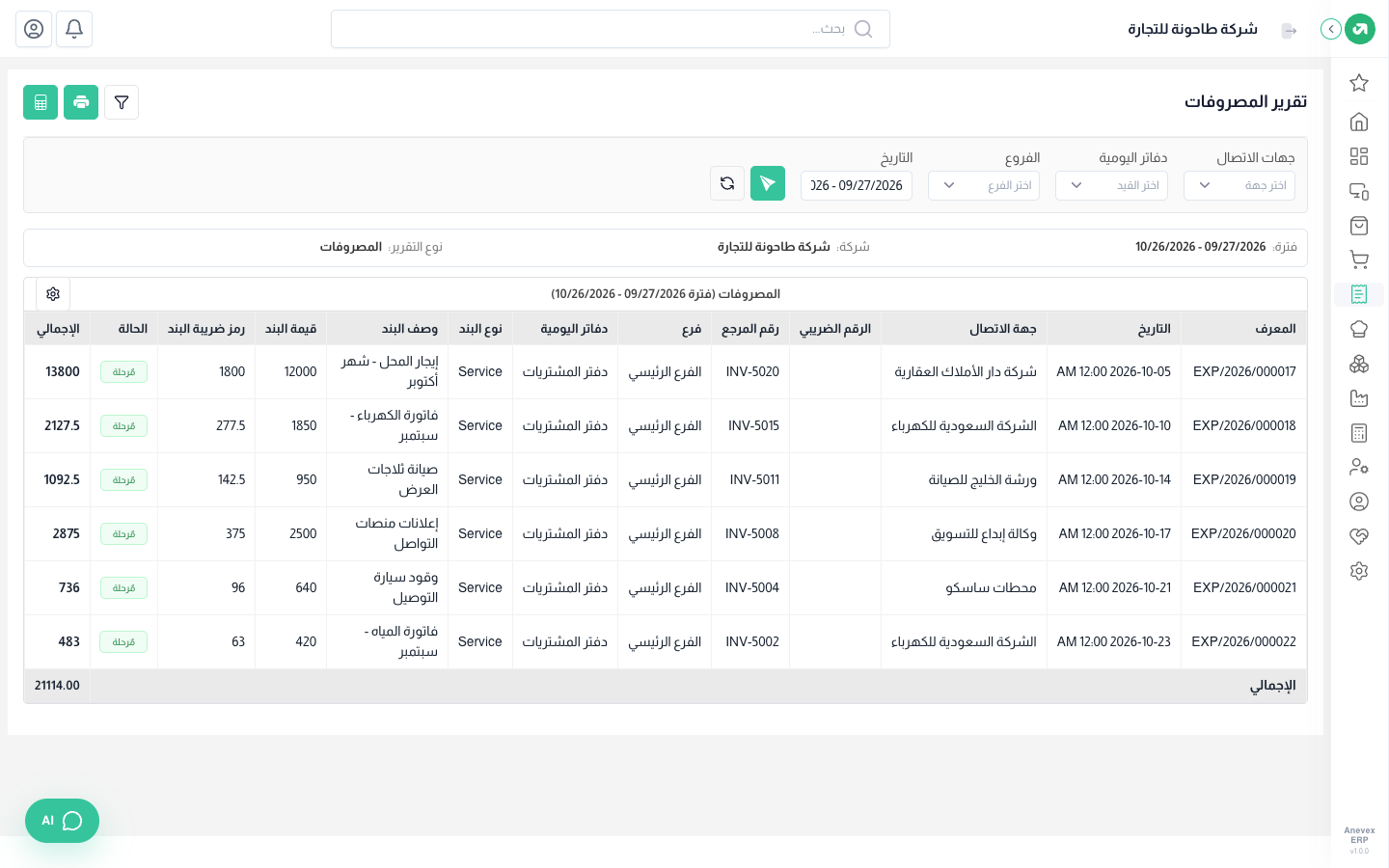This screenshot has width=1389, height=868.
Task: Open table settings gear icon
Action: click(x=53, y=294)
